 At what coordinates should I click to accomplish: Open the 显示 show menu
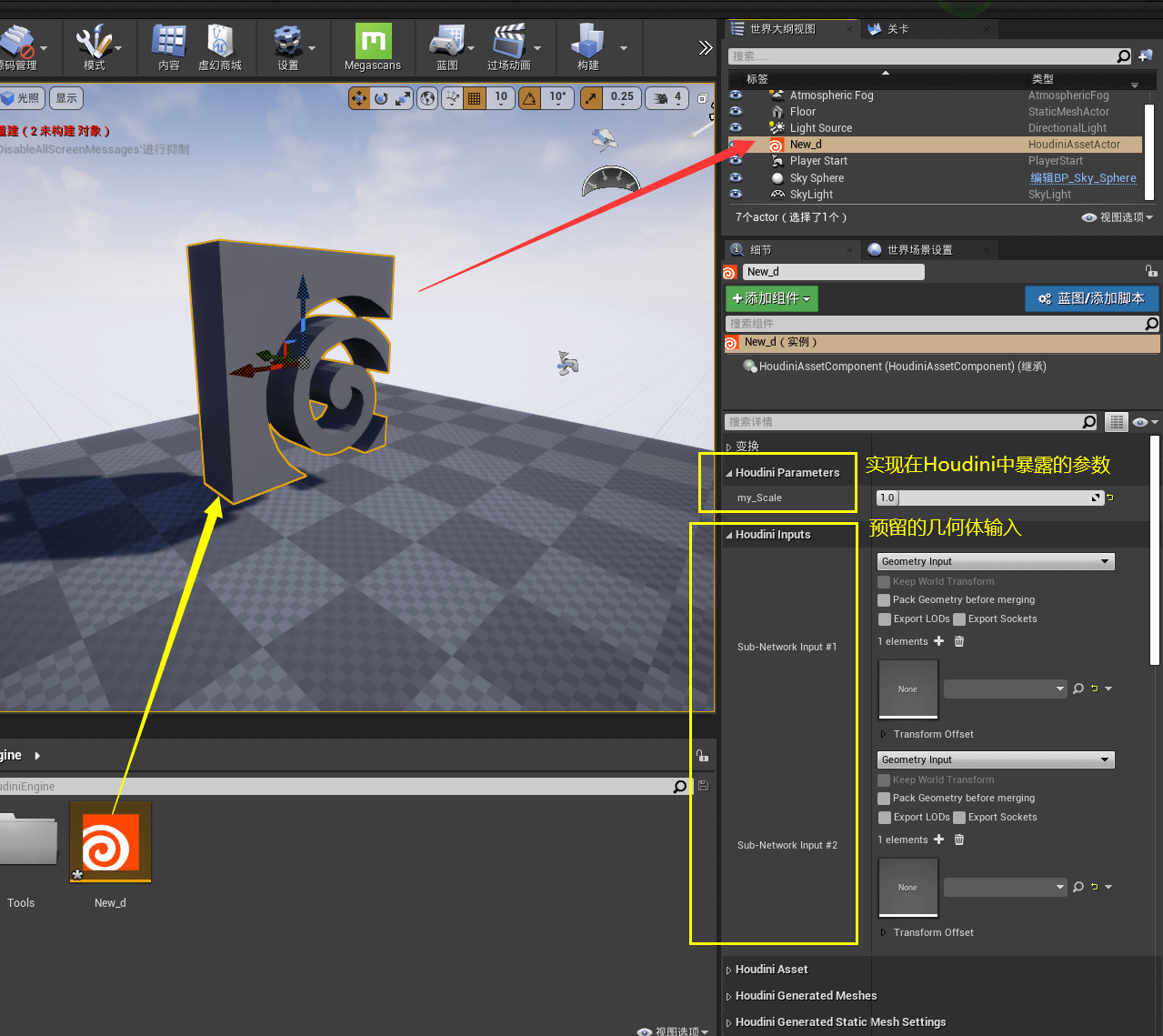66,98
